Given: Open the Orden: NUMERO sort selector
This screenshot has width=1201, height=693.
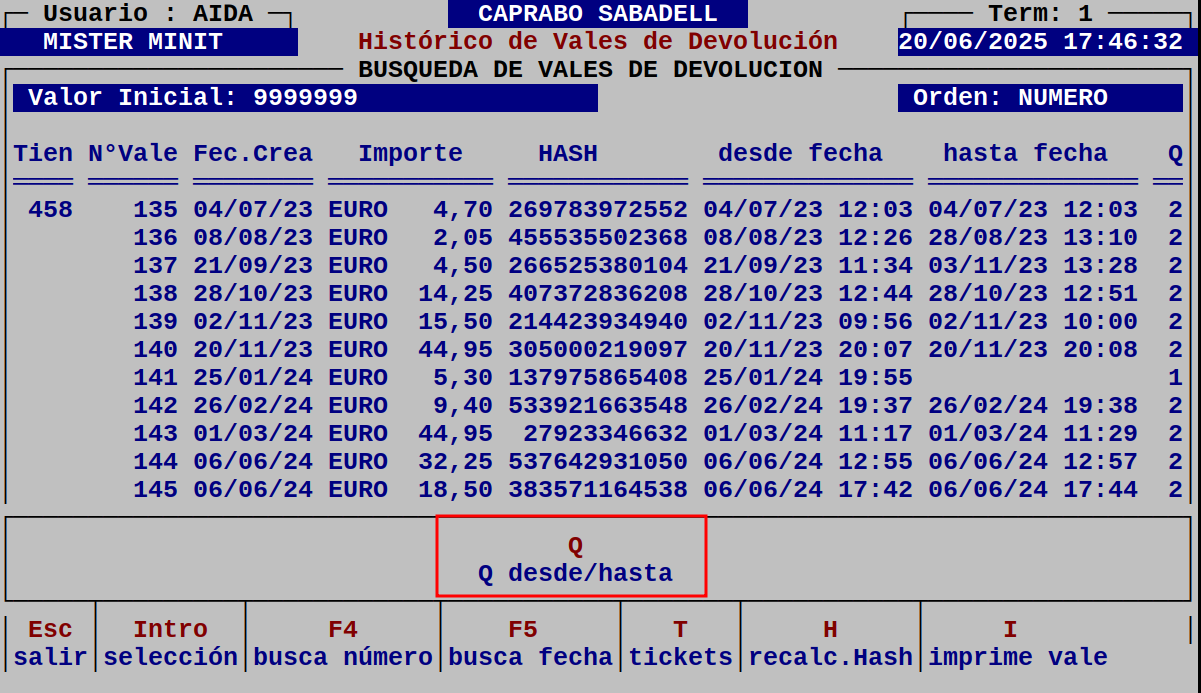Looking at the screenshot, I should pyautogui.click(x=1040, y=97).
